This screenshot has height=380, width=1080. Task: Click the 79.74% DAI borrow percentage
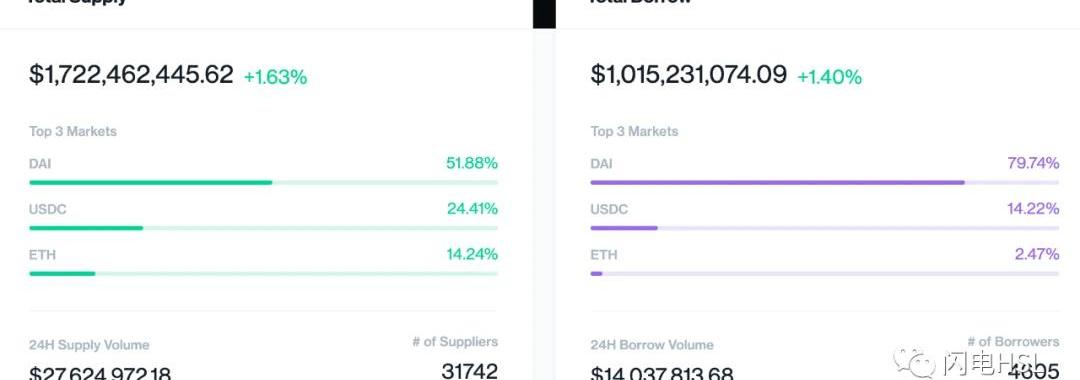(1033, 163)
